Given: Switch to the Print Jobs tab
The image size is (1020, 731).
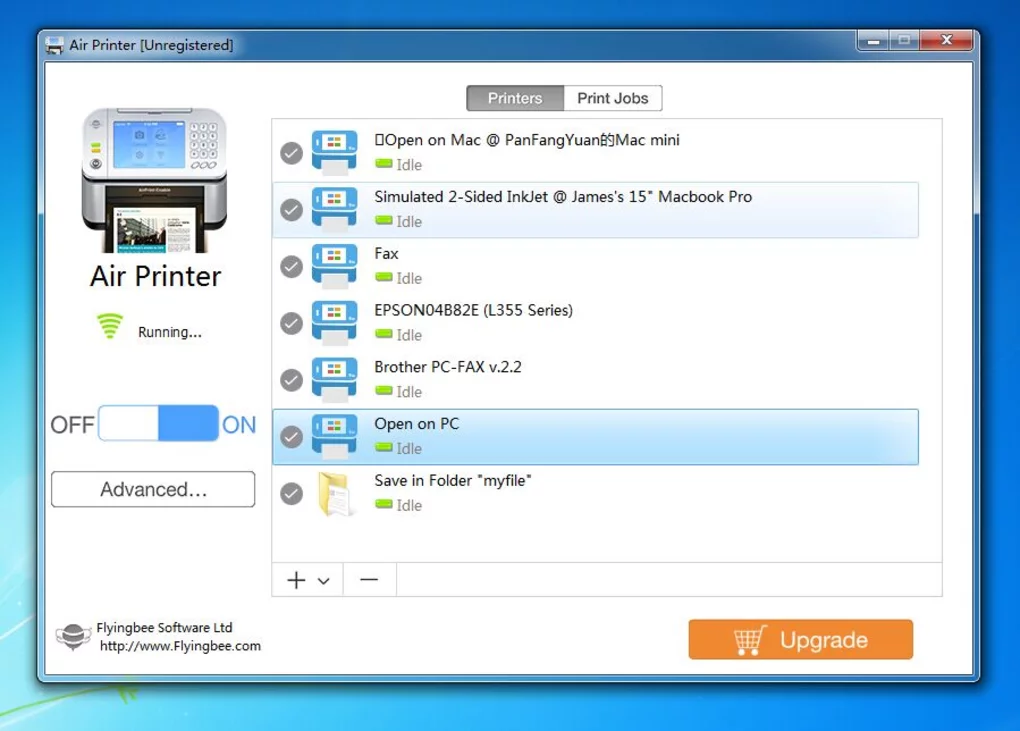Looking at the screenshot, I should coord(612,98).
